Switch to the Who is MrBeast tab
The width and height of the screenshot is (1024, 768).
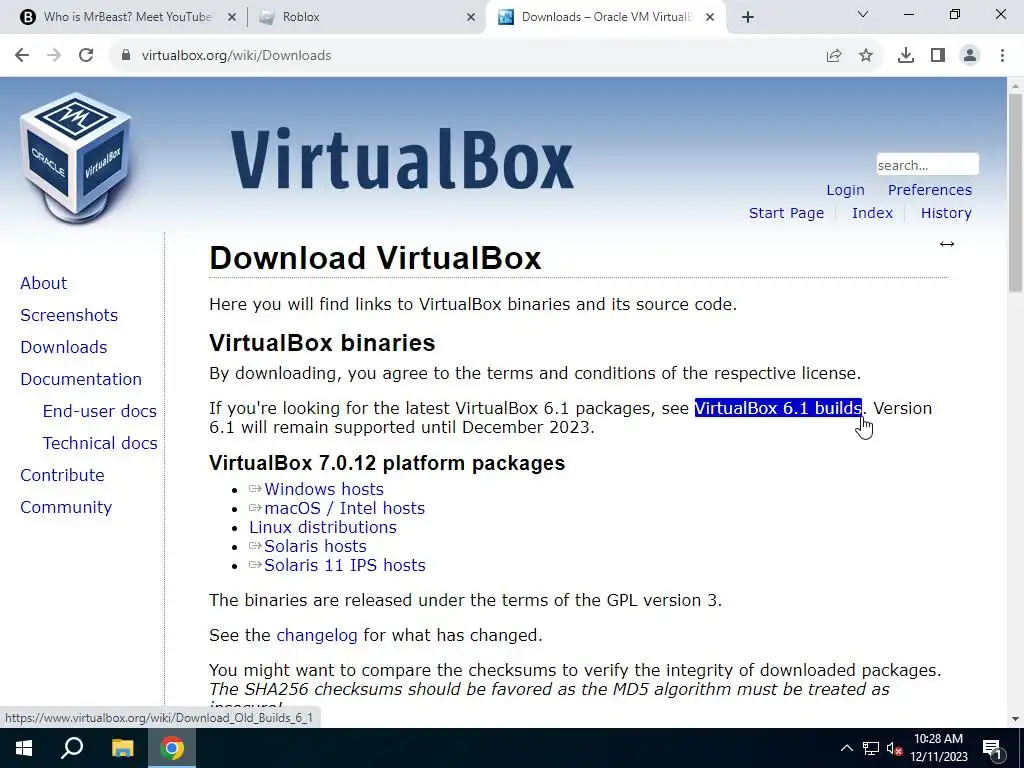click(127, 17)
